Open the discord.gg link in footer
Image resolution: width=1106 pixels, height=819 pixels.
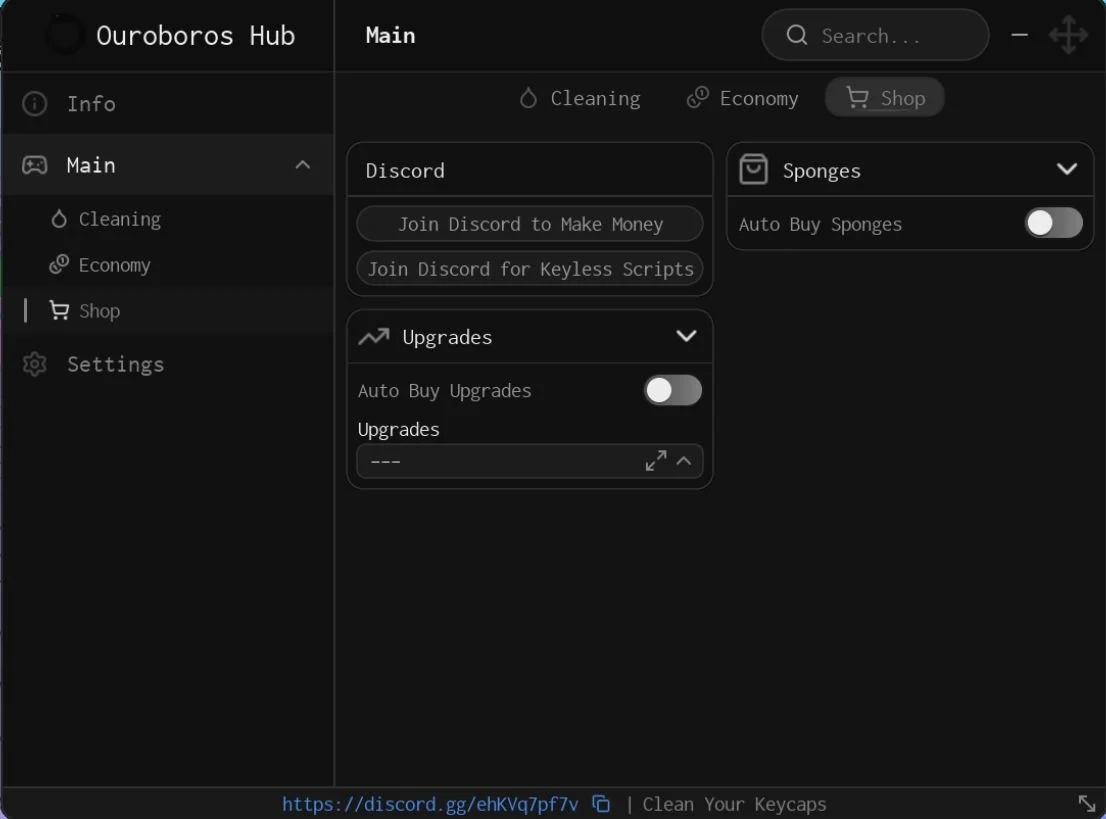[x=430, y=804]
